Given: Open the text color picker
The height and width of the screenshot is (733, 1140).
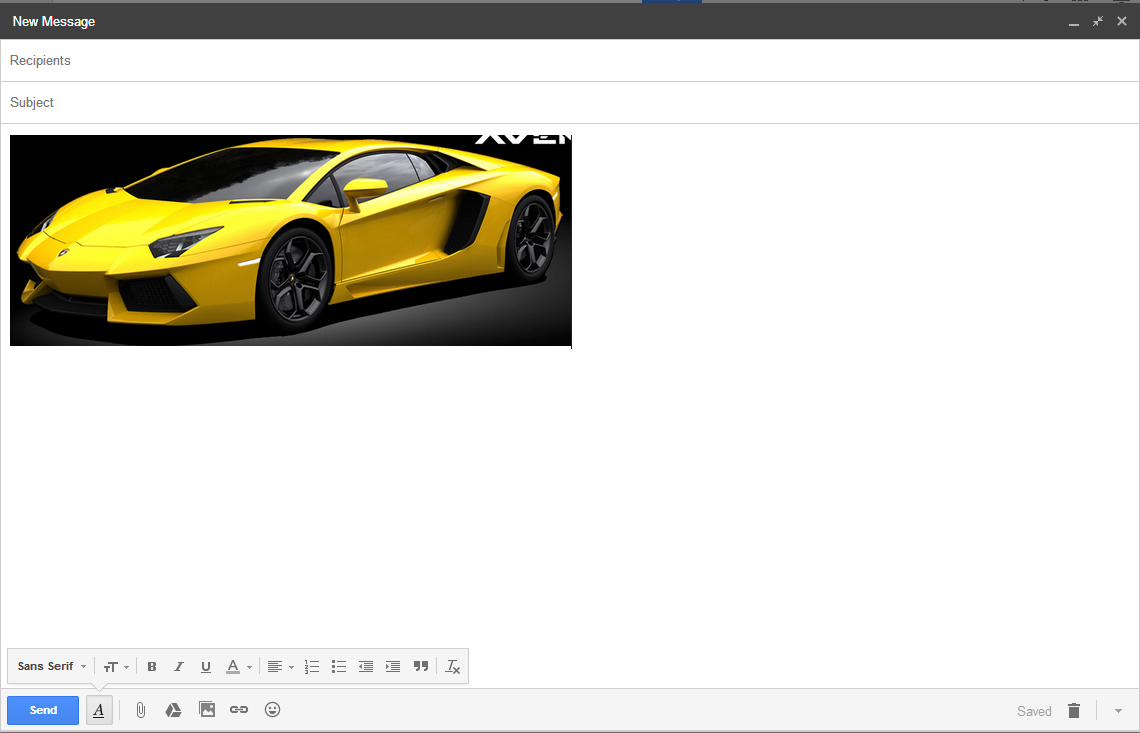Looking at the screenshot, I should (x=238, y=666).
